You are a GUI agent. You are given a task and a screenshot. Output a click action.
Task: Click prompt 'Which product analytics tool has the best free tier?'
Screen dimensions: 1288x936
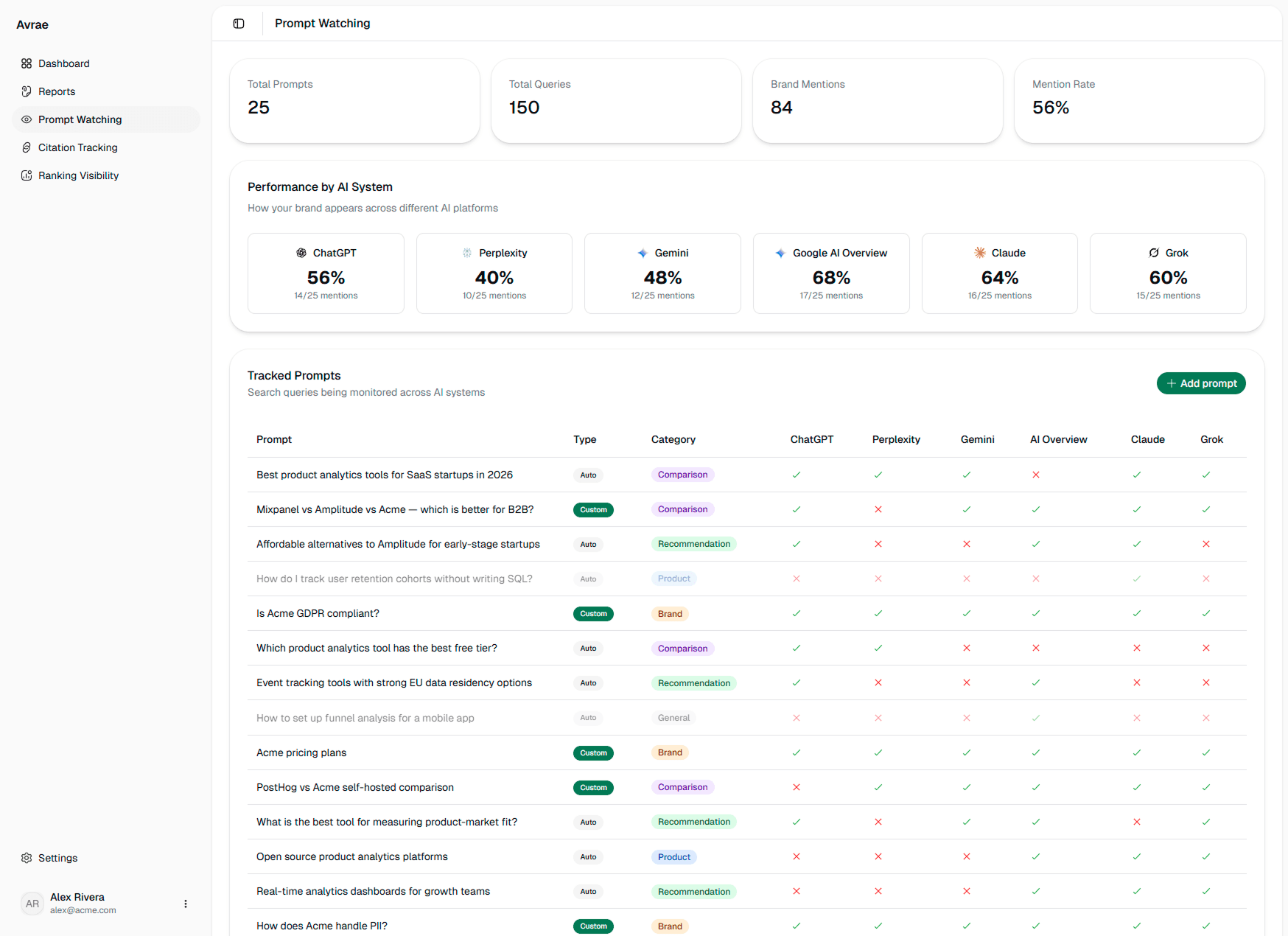point(377,648)
